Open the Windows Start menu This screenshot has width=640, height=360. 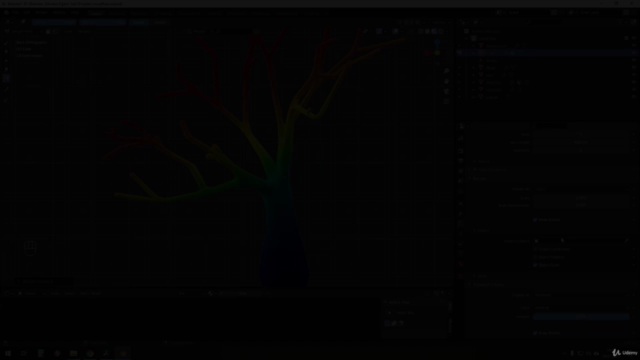pos(8,353)
